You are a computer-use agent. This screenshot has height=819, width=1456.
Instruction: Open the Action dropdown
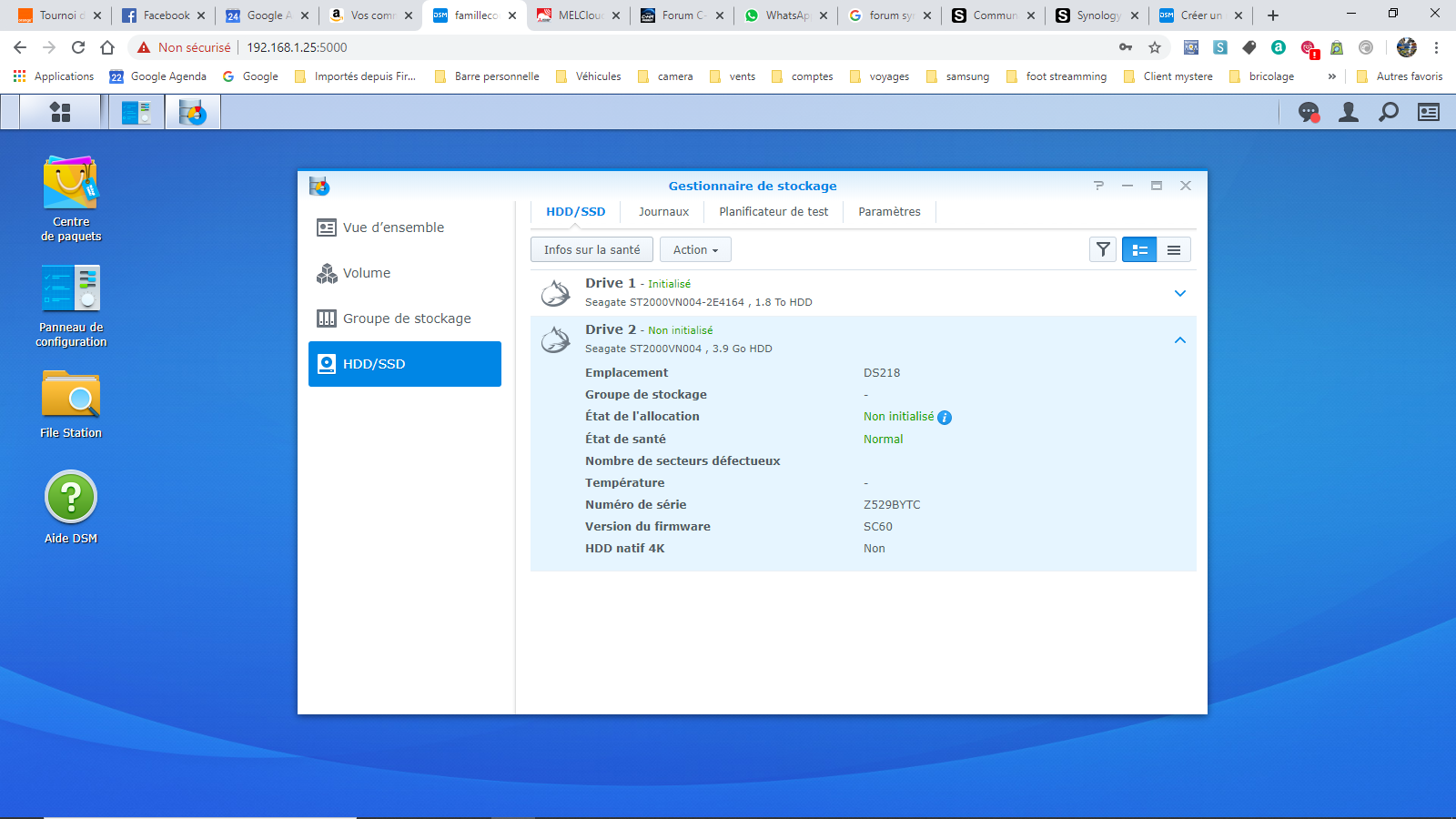695,249
